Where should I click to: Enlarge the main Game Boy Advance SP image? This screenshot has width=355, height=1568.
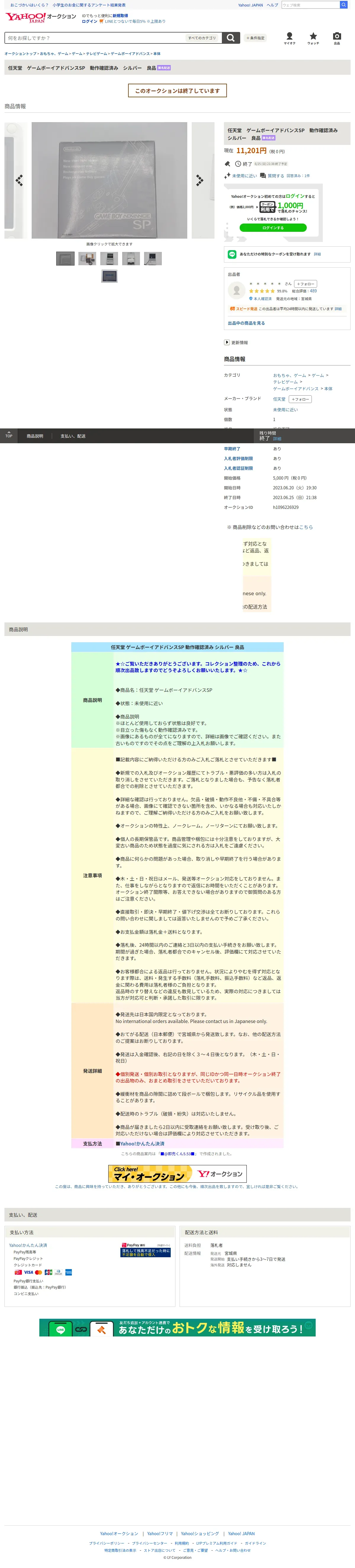click(109, 180)
